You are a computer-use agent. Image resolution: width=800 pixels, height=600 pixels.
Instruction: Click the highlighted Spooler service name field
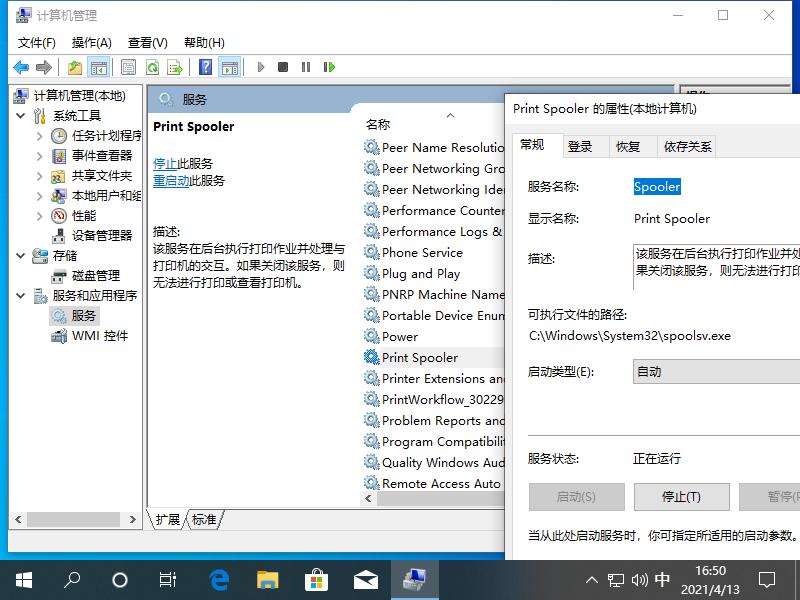click(x=657, y=187)
